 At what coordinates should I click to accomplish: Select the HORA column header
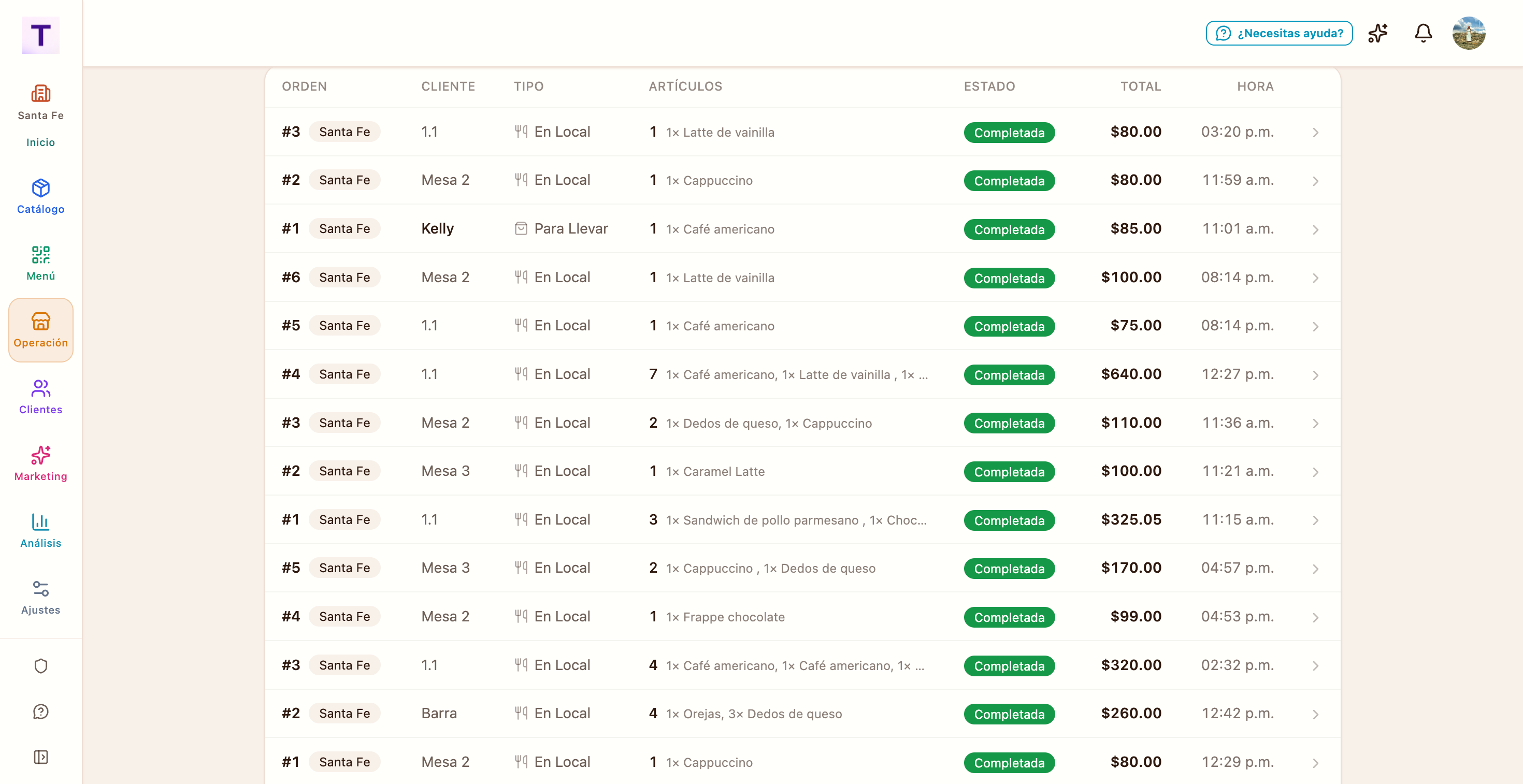[1255, 86]
